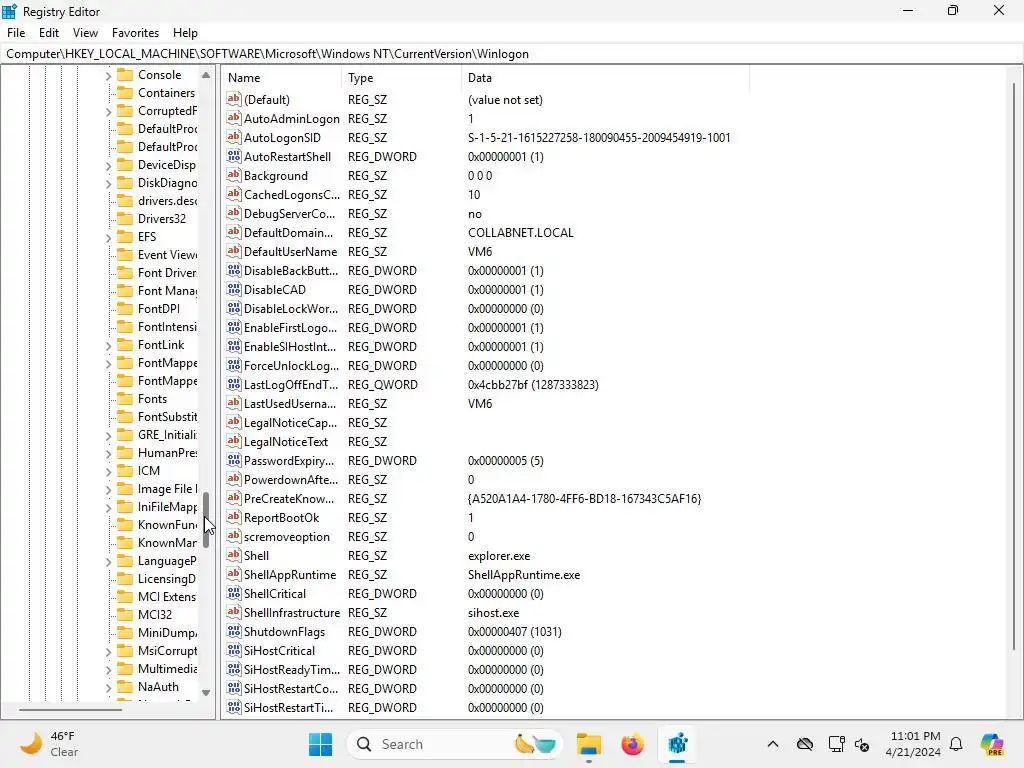Open the File menu
This screenshot has width=1024, height=768.
coord(16,33)
